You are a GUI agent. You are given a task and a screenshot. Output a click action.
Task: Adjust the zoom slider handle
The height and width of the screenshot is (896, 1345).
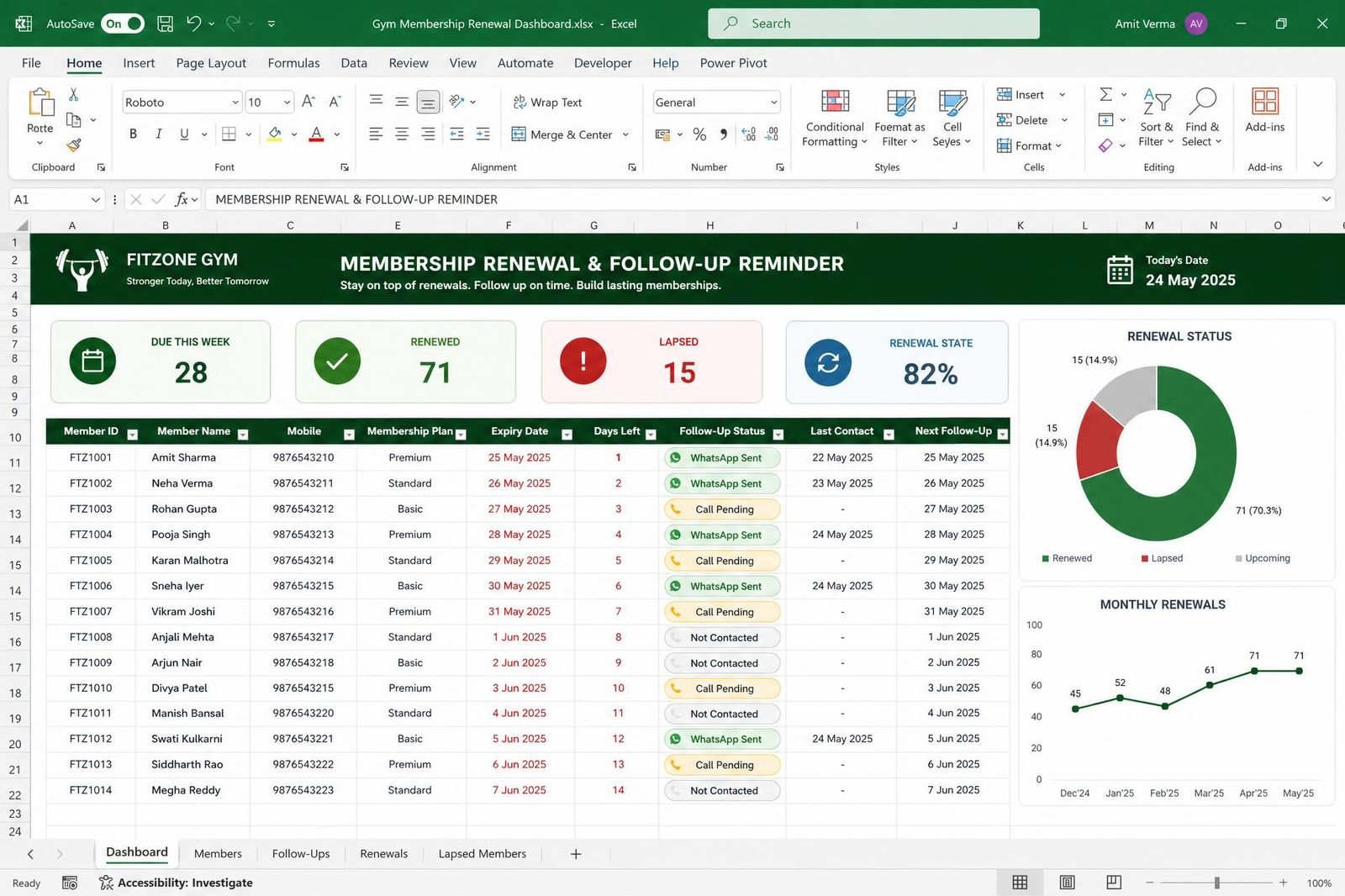(x=1216, y=883)
